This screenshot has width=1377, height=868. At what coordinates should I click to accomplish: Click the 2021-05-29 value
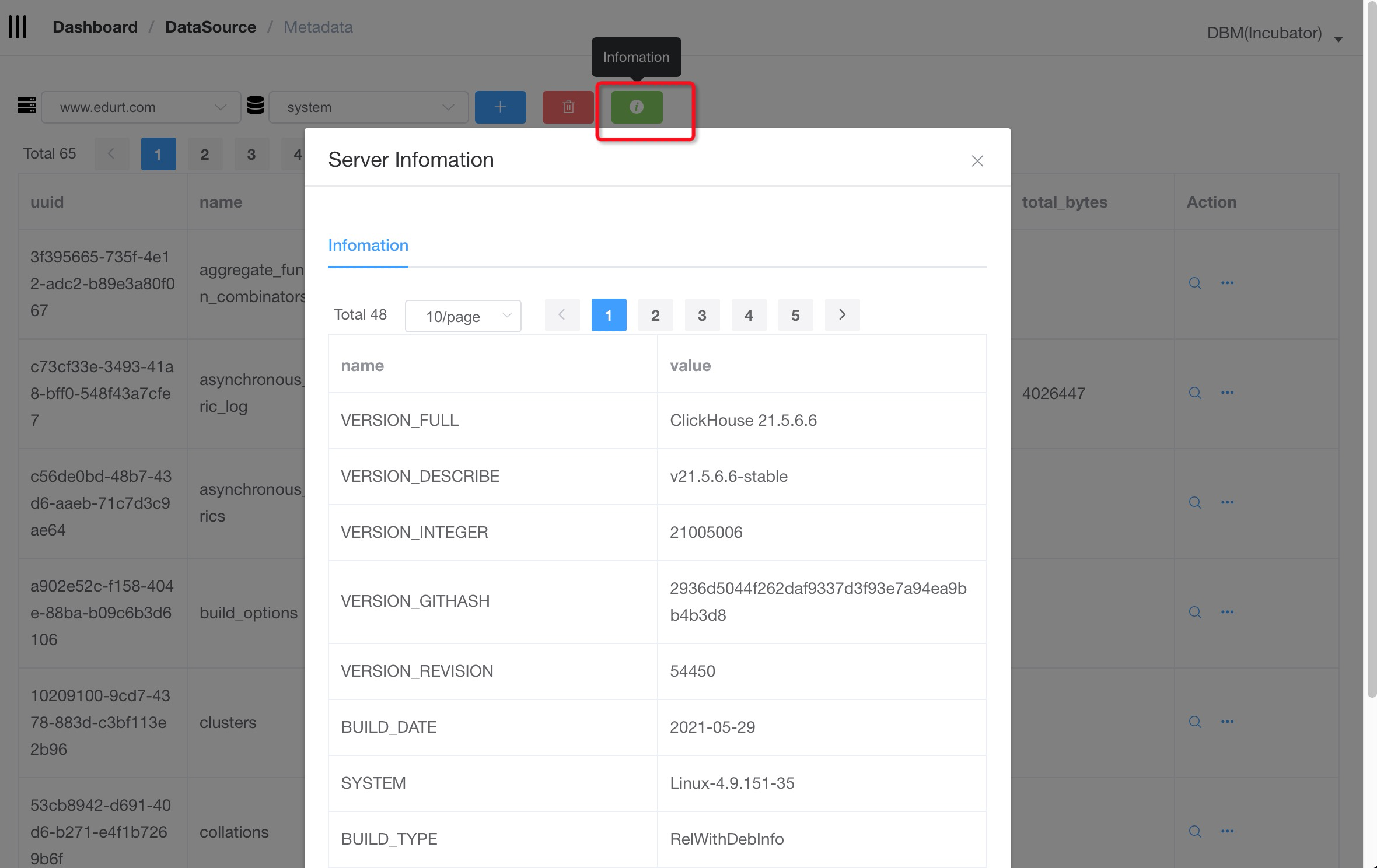712,727
